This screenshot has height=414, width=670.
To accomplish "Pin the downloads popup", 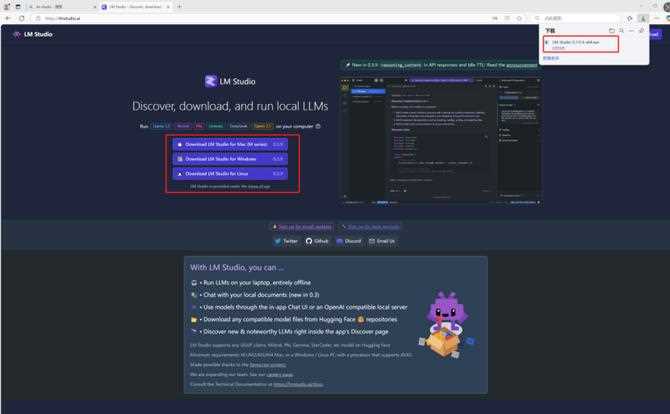I will 641,31.
